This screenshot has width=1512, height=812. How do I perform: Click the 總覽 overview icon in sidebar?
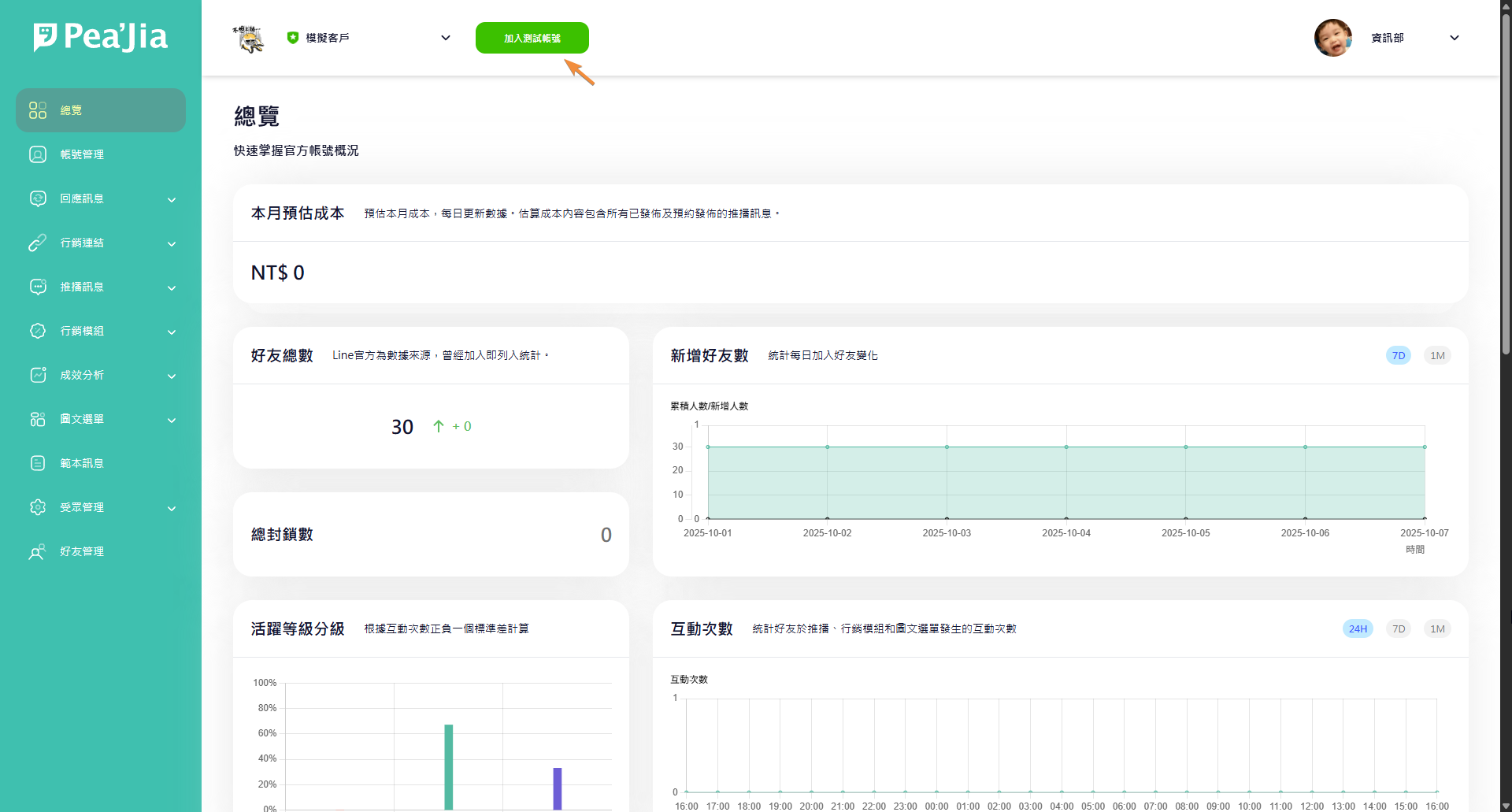tap(38, 110)
